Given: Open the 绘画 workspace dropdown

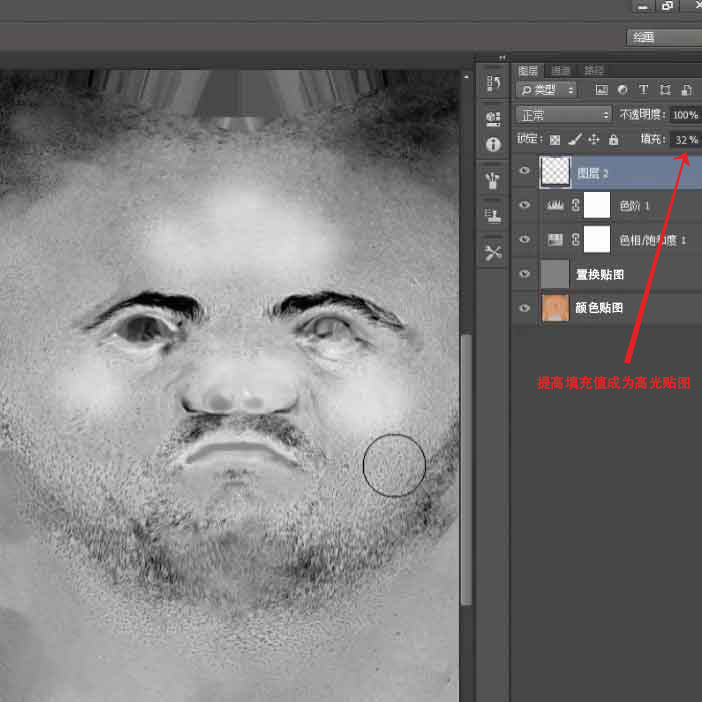Looking at the screenshot, I should tap(663, 37).
